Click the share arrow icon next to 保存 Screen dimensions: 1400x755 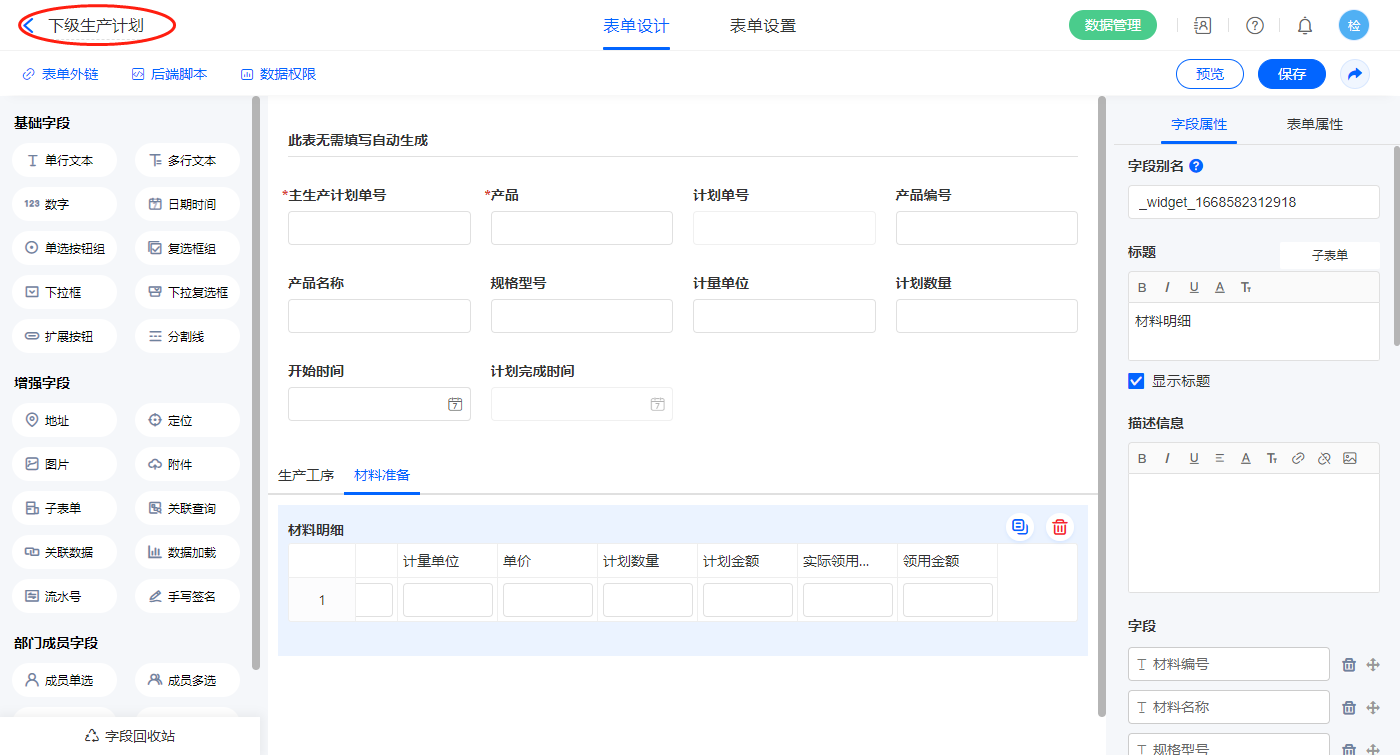1354,74
